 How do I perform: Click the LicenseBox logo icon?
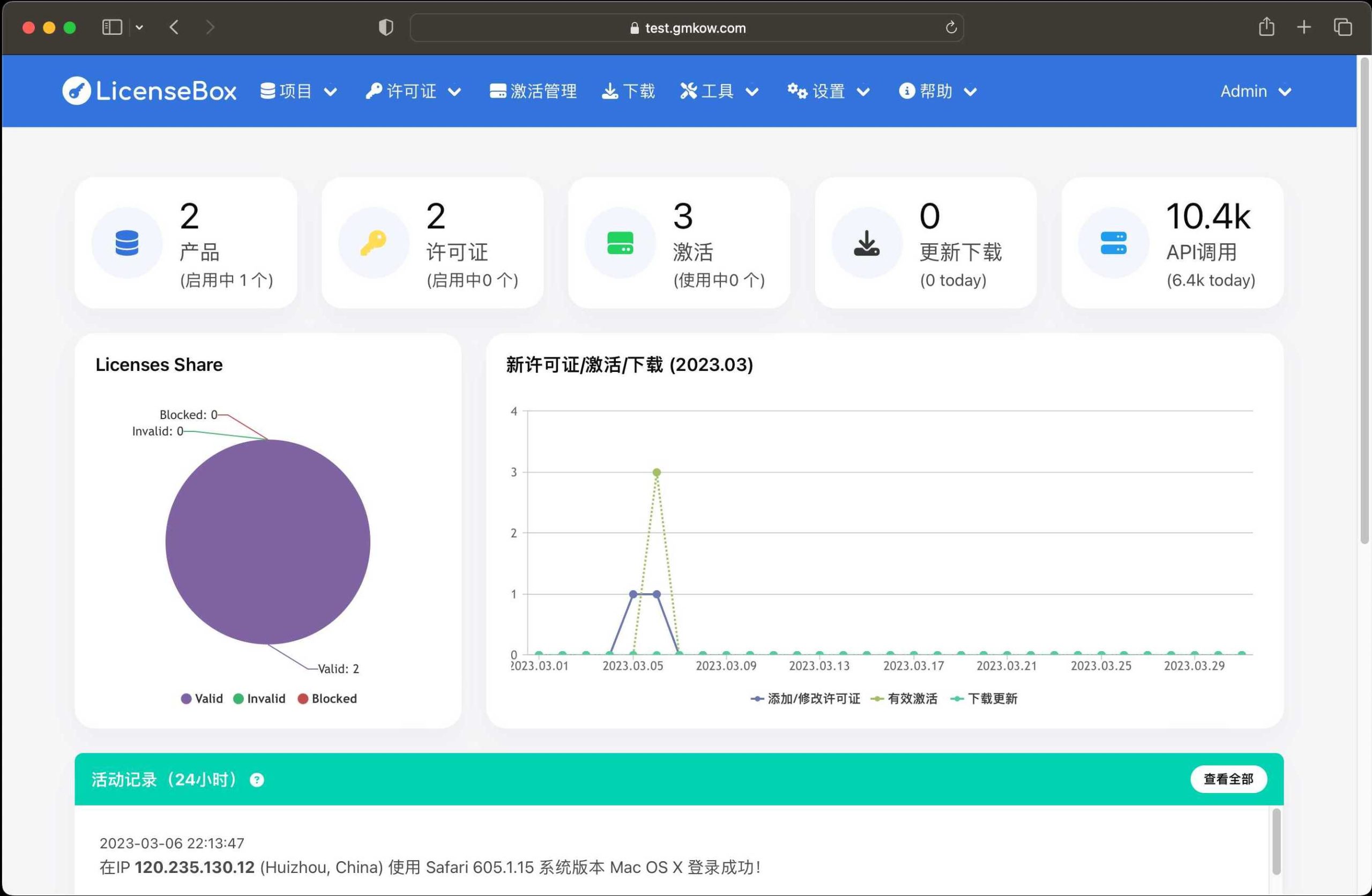click(77, 91)
